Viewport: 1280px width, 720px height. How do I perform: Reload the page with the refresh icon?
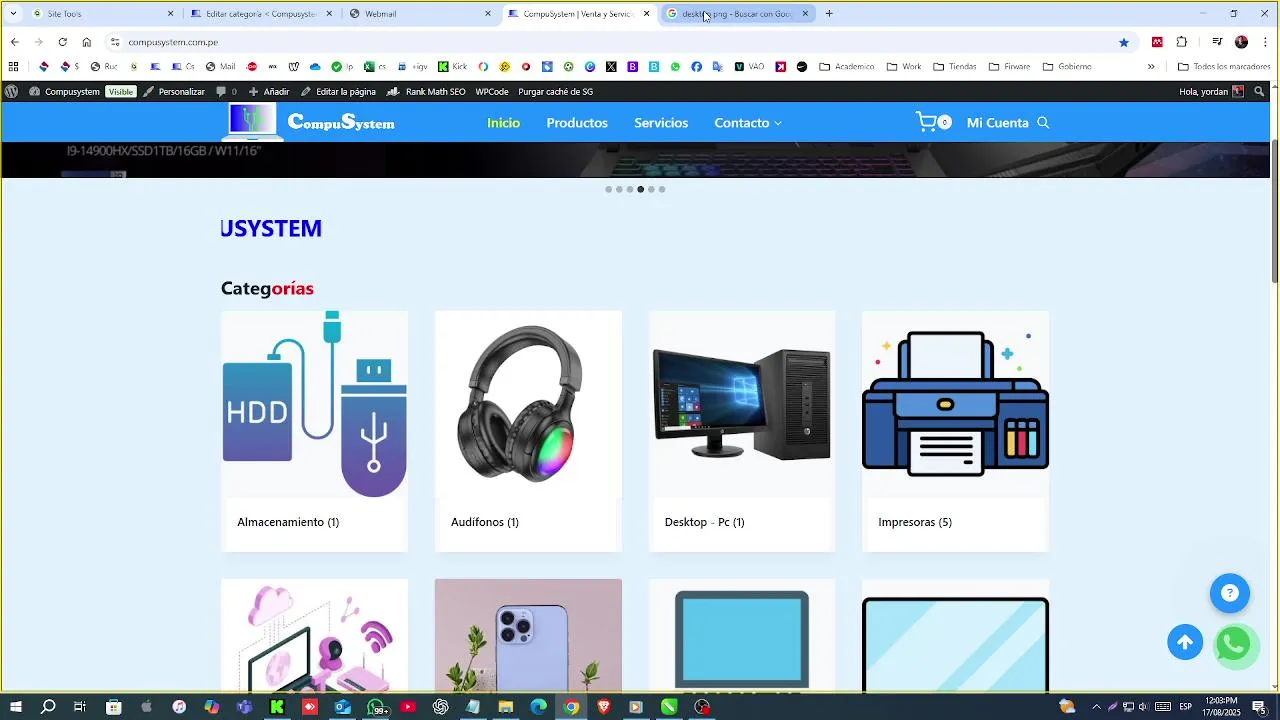pyautogui.click(x=62, y=42)
